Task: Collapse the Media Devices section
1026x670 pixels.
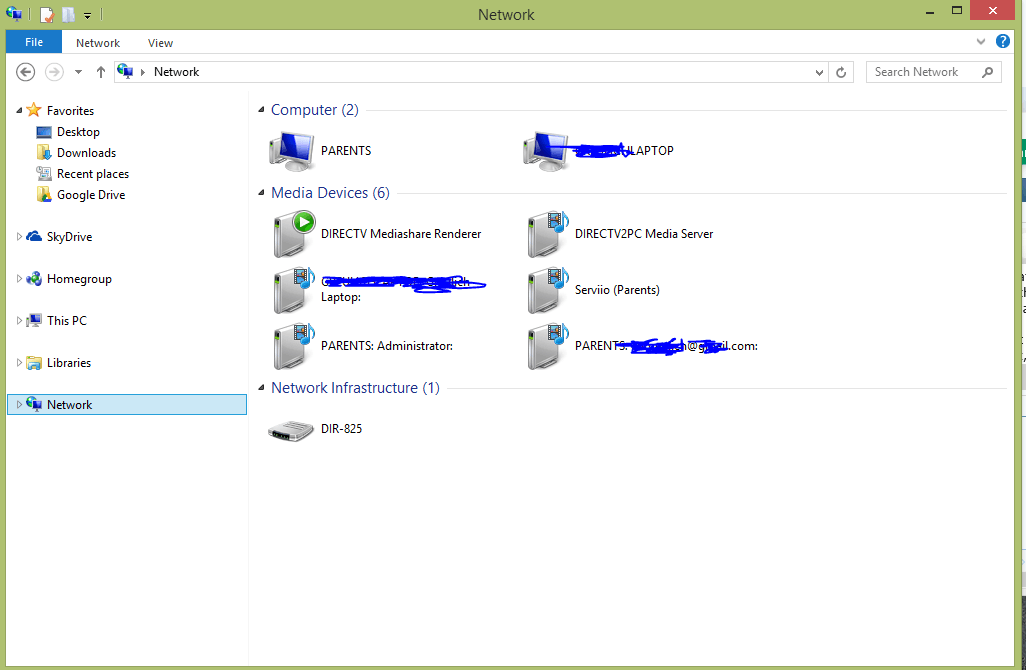Action: pos(261,193)
